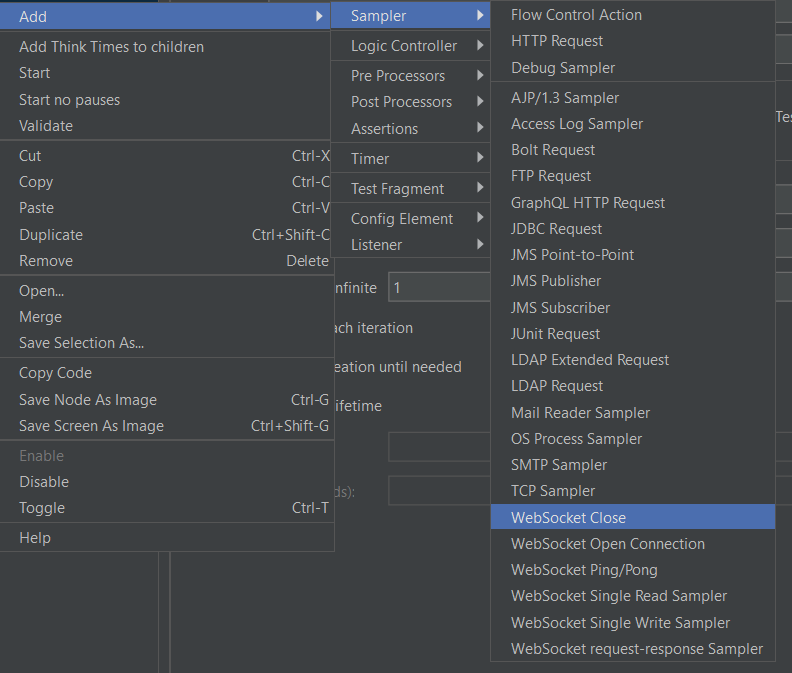Click Start no pauses

tap(69, 100)
